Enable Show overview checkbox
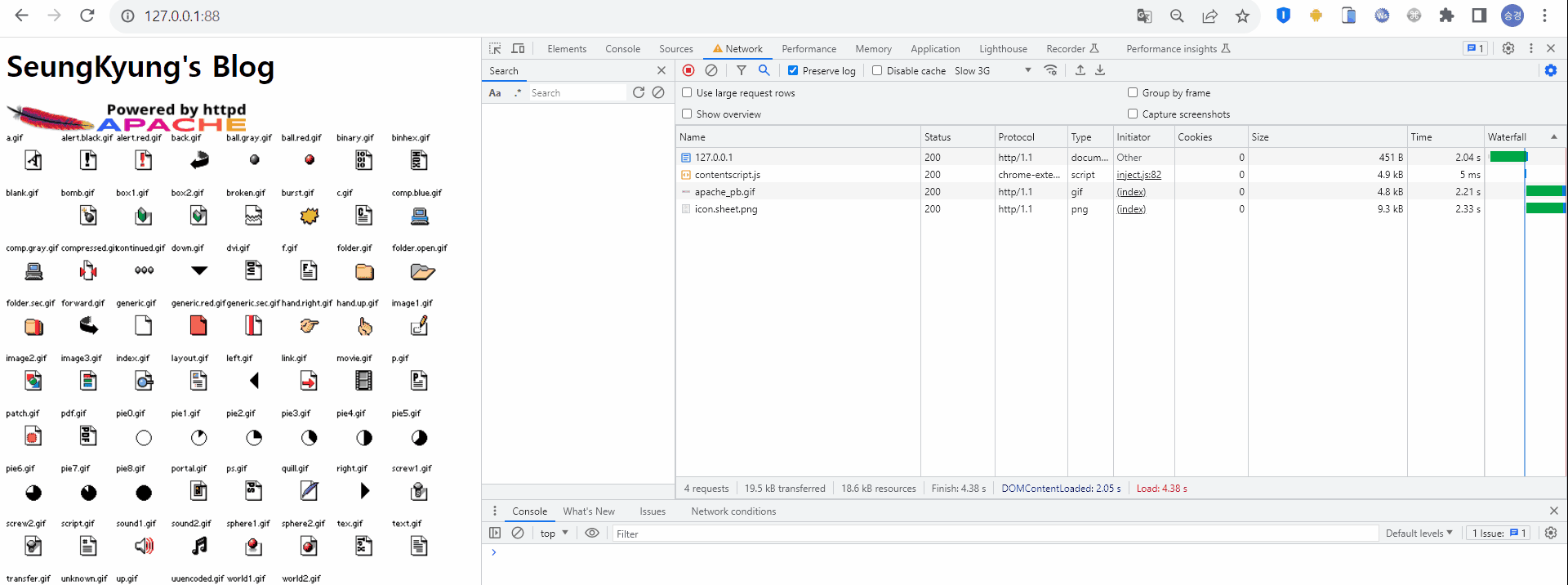1568x585 pixels. [687, 114]
